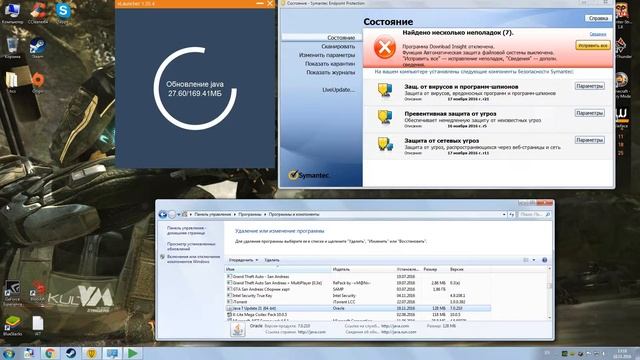640x360 pixels.
Task: Open Включение или отключение компонентов Windows link
Action: [193, 259]
